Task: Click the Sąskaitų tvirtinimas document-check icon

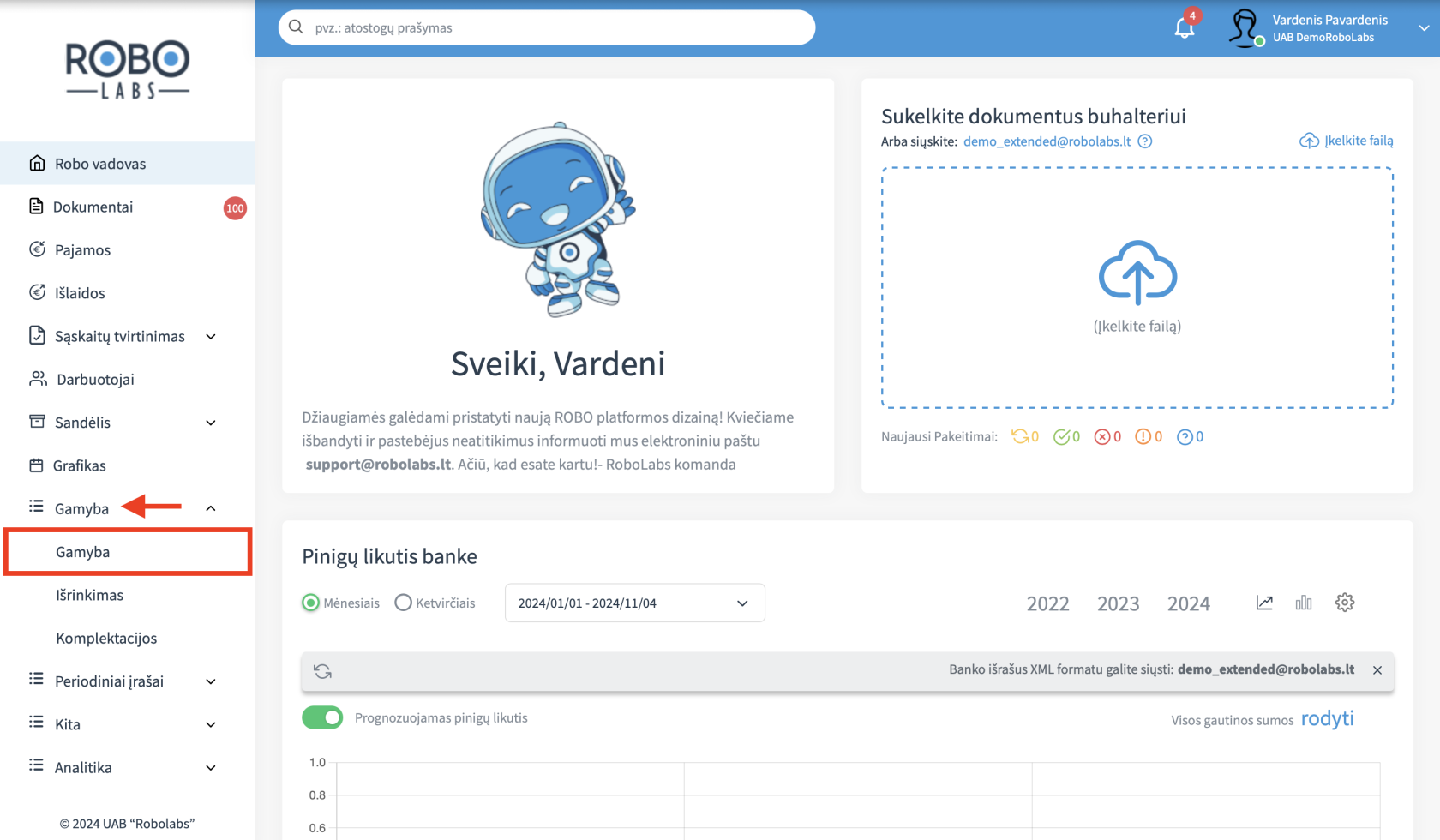Action: point(37,335)
